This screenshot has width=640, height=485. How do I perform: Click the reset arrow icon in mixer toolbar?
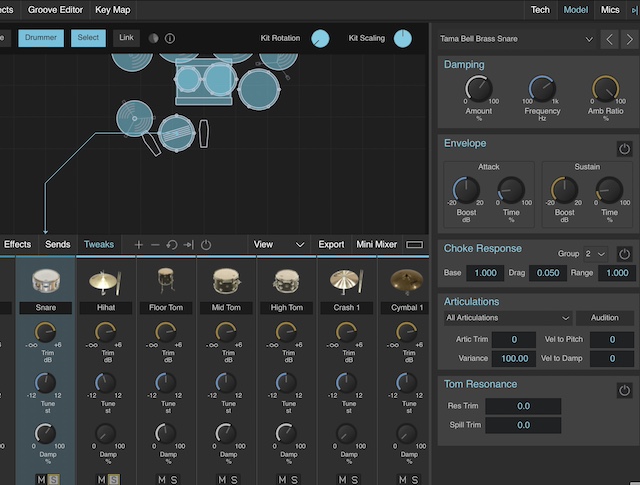tap(172, 244)
